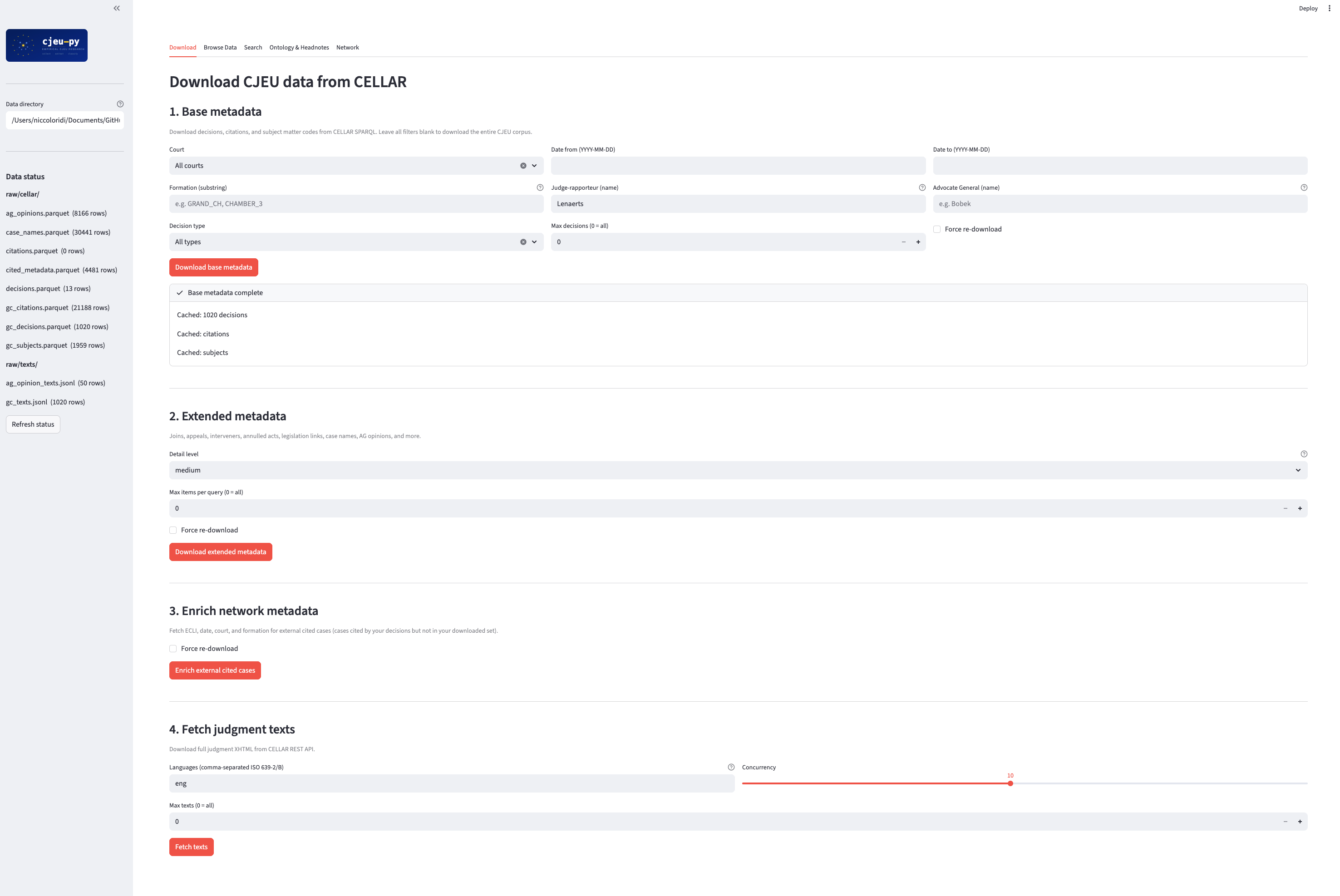Click the Data directory help icon
The image size is (1340, 896).
[120, 104]
